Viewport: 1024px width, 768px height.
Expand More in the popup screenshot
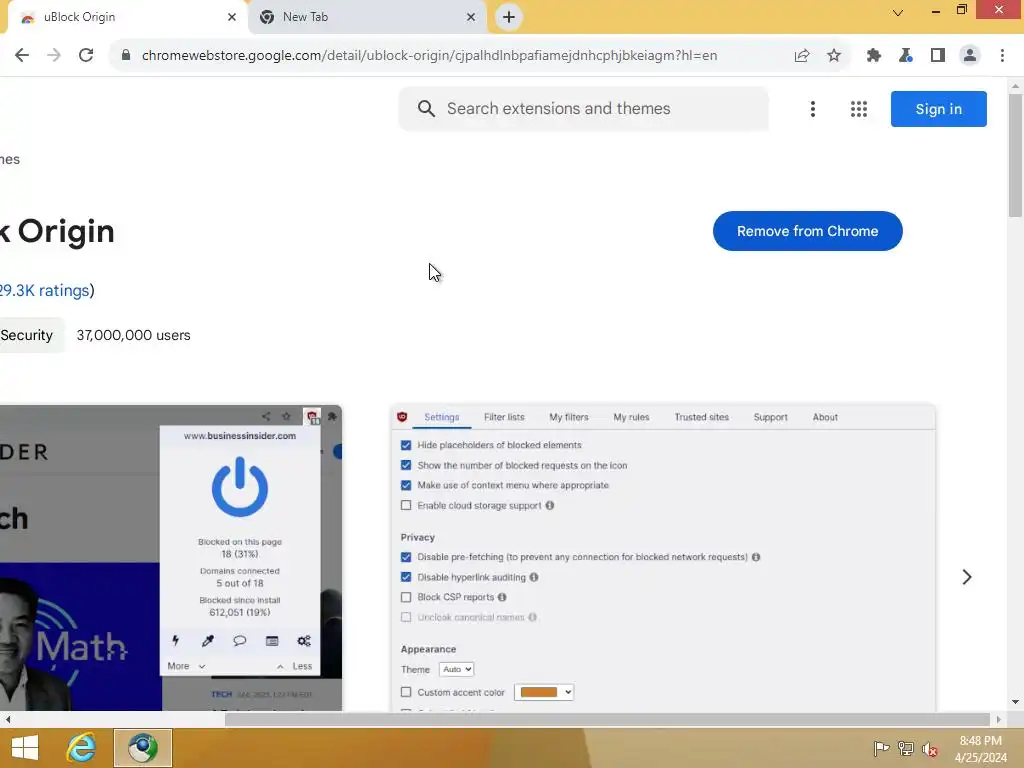(186, 666)
